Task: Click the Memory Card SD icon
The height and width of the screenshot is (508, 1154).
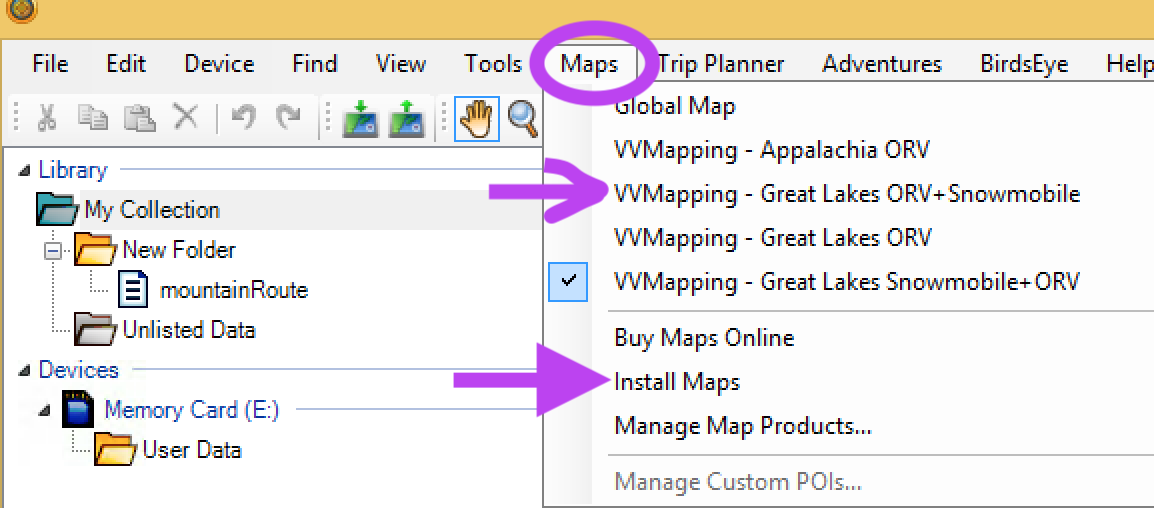Action: [x=77, y=409]
